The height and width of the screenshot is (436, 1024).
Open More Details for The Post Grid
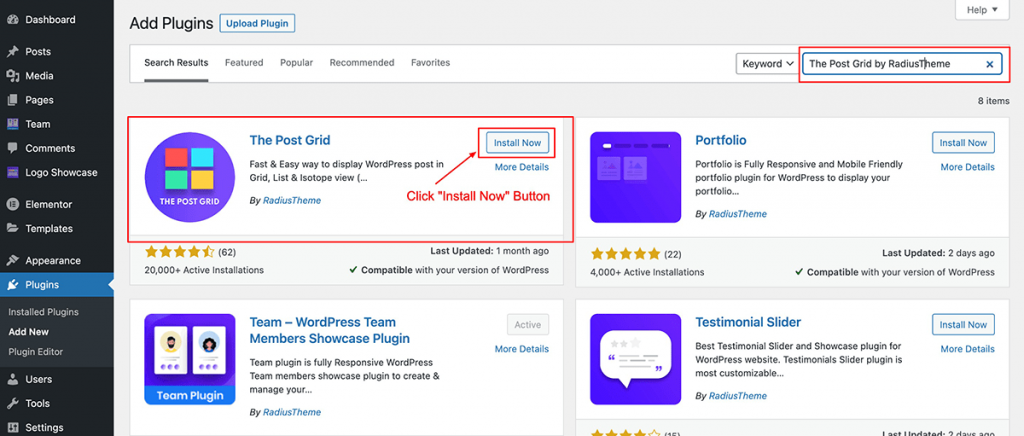(522, 167)
